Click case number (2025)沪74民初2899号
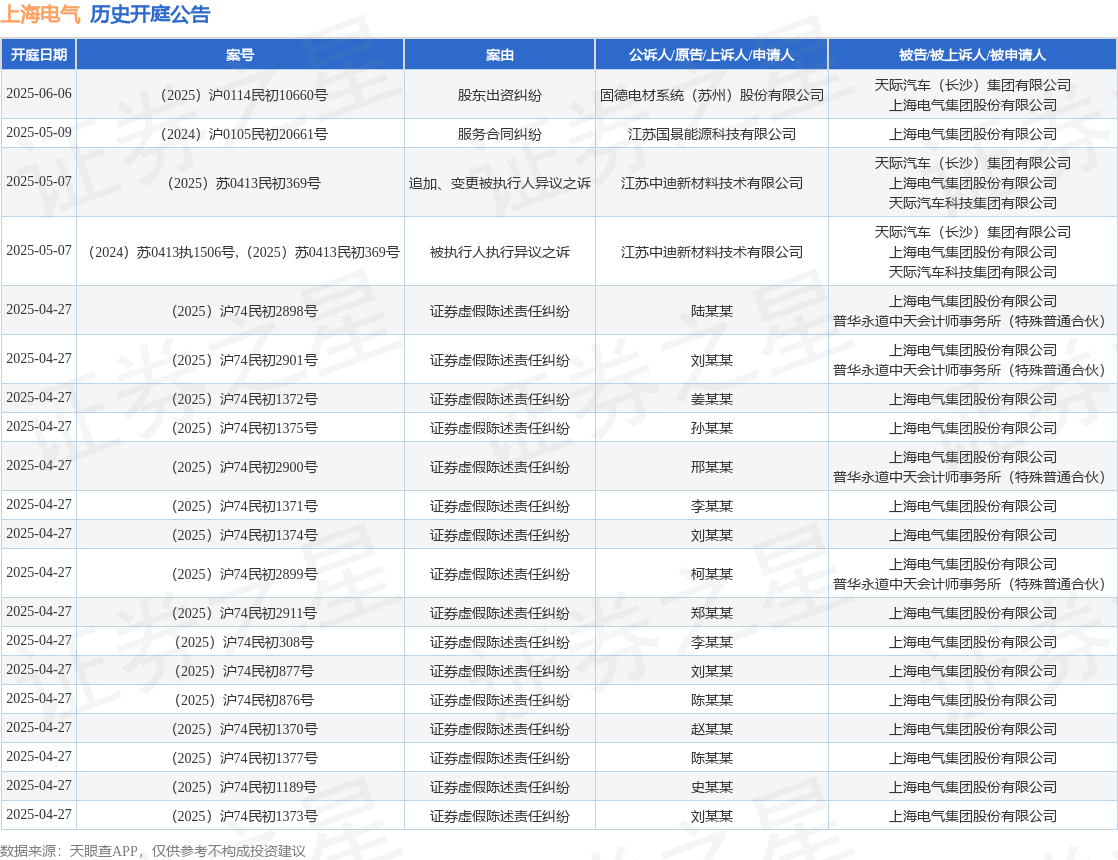Viewport: 1118px width, 860px height. 240,575
